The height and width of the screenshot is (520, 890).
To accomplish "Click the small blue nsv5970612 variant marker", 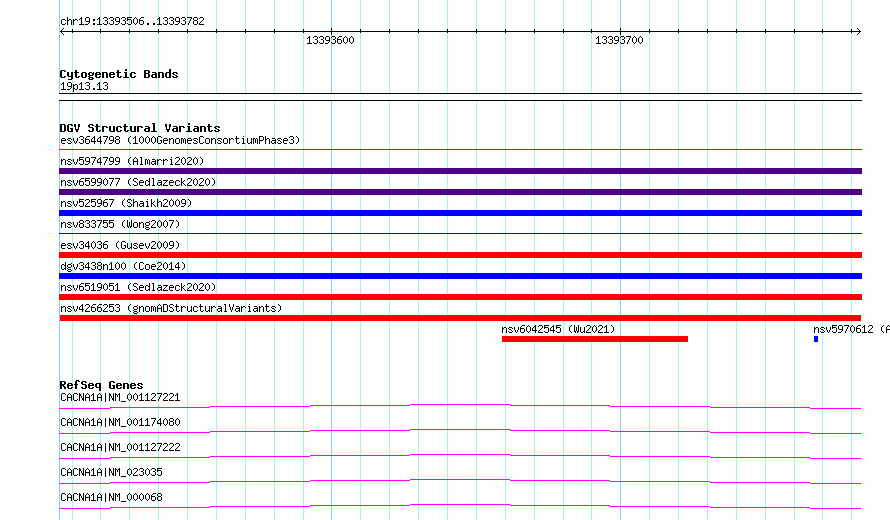I will click(x=816, y=339).
